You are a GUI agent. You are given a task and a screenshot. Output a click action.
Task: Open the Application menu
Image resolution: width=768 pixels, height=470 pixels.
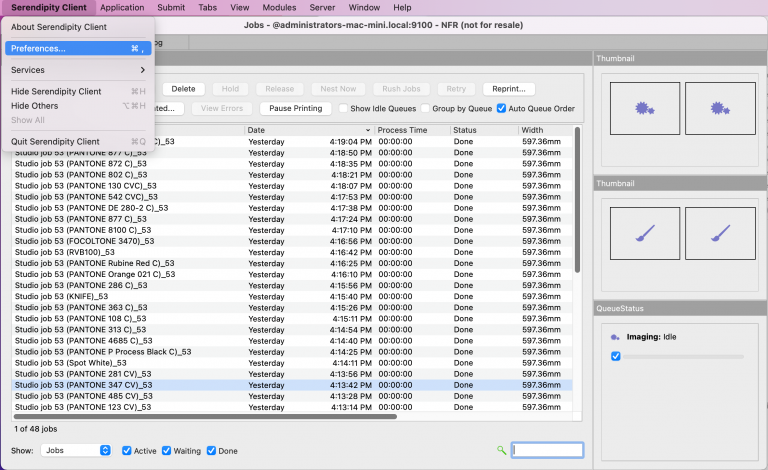point(122,7)
